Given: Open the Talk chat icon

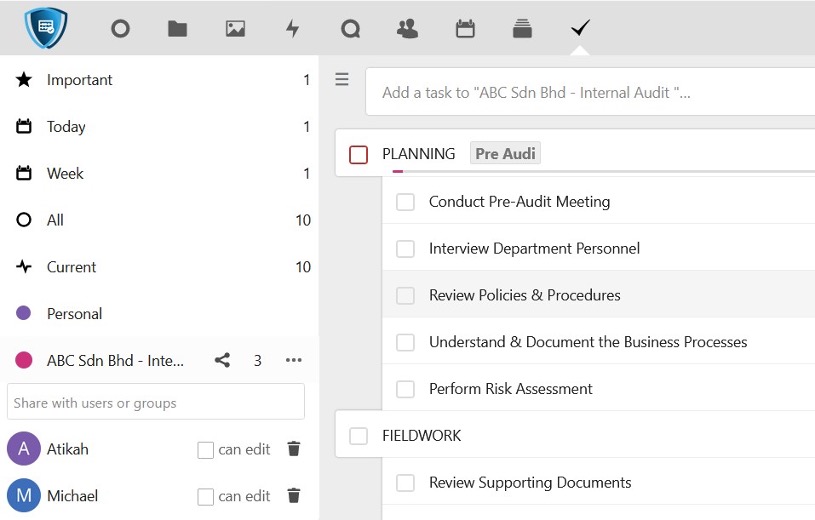Looking at the screenshot, I should pyautogui.click(x=350, y=29).
